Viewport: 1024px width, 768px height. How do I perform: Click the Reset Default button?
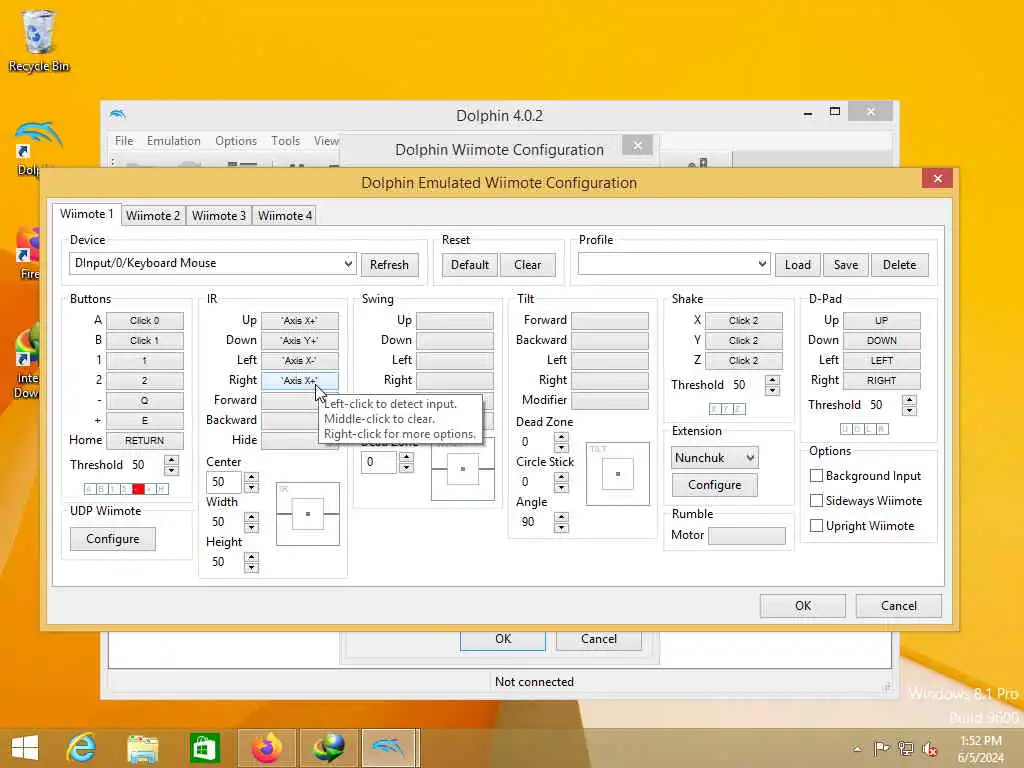[x=470, y=264]
